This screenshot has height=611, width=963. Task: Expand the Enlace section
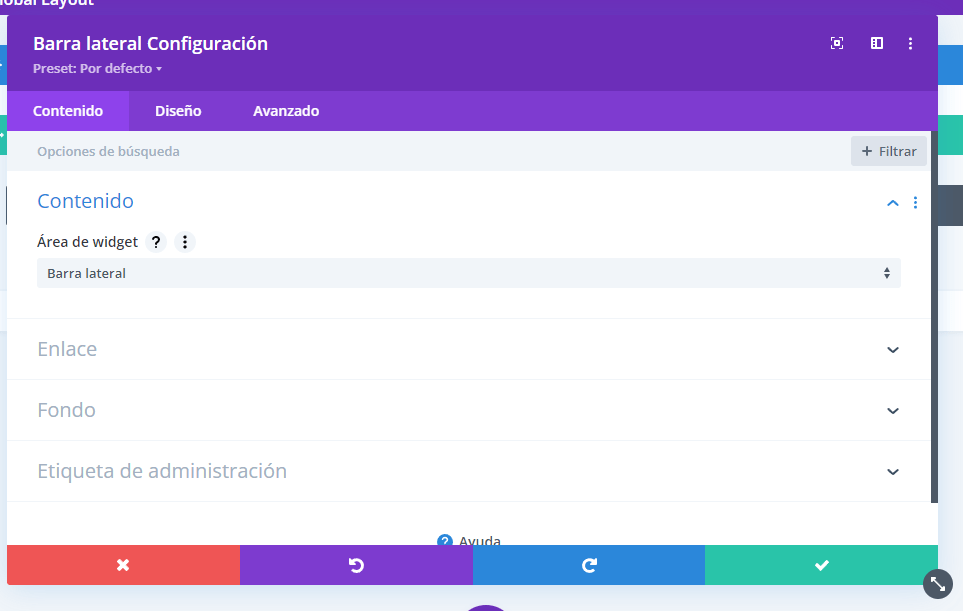click(x=468, y=349)
